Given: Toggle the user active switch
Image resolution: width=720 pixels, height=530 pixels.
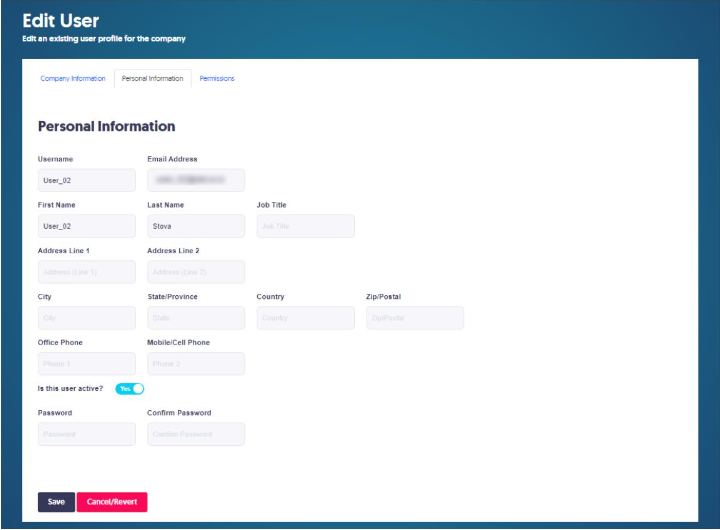Looking at the screenshot, I should tap(129, 389).
